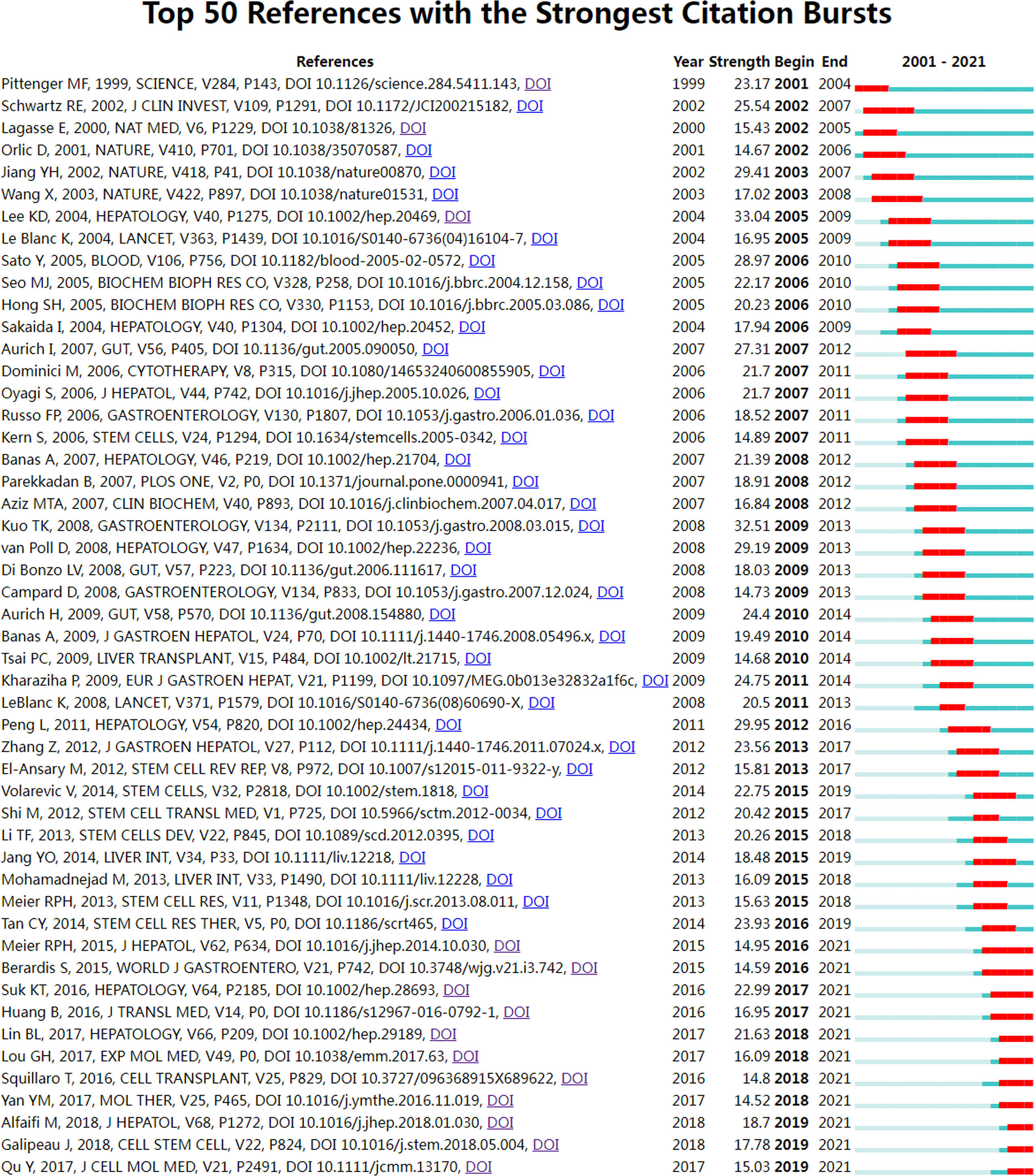Open DOI link for Aziz MTA 2007
Screen dimensions: 1034x1176
[582, 504]
